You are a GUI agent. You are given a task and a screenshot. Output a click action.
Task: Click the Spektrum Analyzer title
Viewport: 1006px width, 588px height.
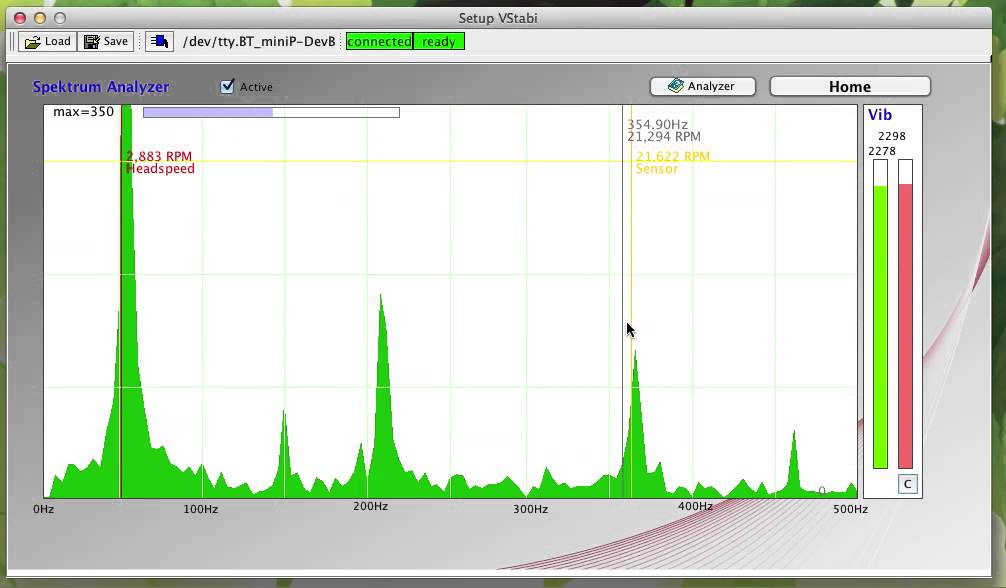pos(101,87)
